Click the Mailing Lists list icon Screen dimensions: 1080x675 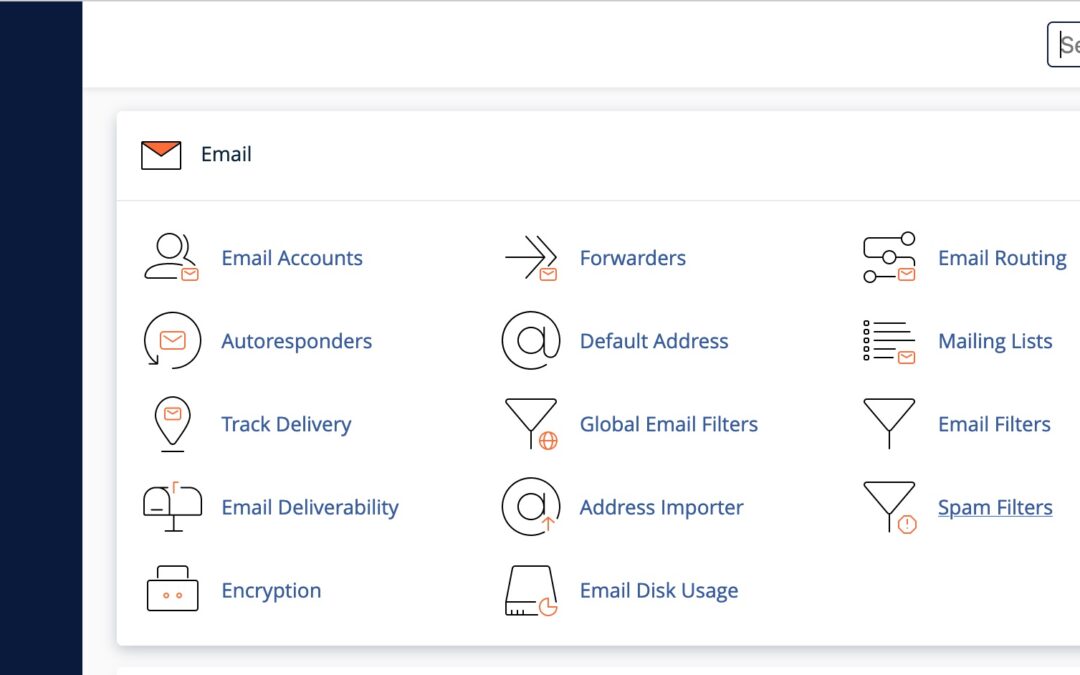point(888,340)
